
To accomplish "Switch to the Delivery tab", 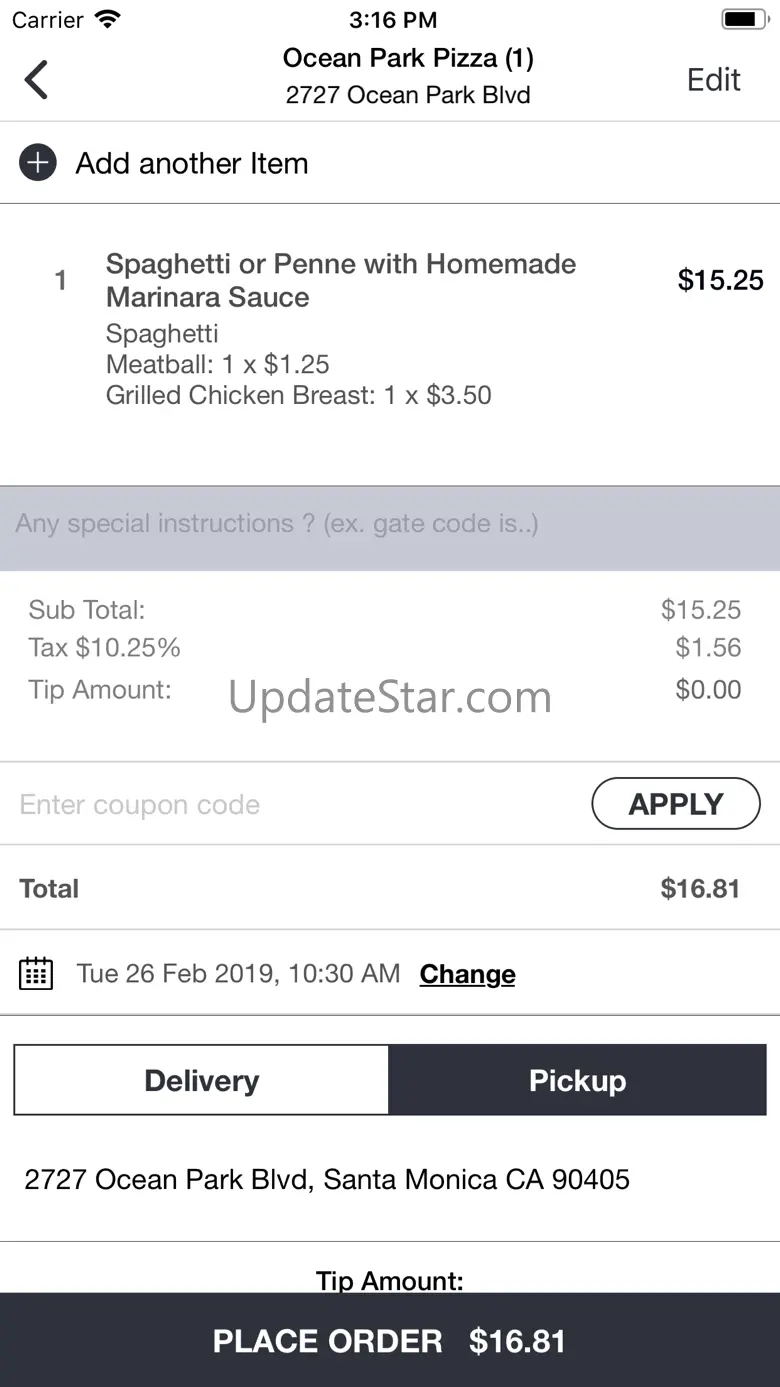I will click(x=202, y=1080).
